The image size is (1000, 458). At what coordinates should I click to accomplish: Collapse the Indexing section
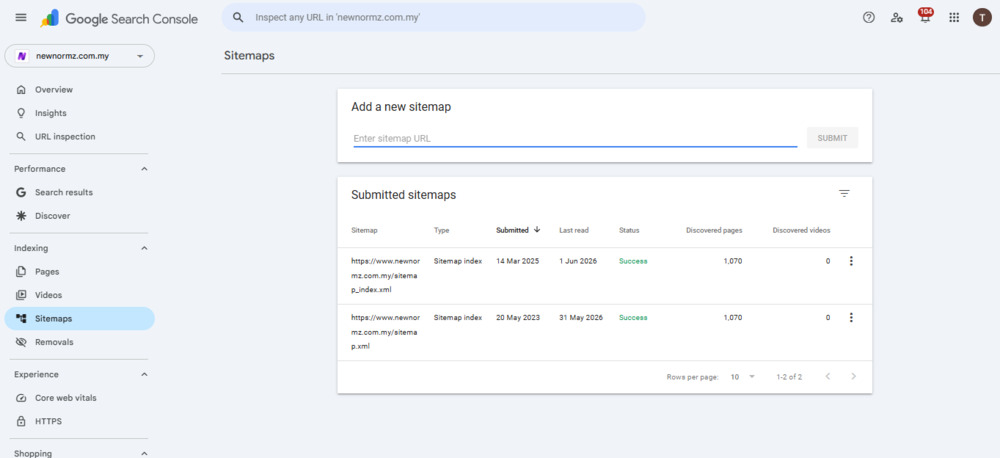[x=144, y=248]
